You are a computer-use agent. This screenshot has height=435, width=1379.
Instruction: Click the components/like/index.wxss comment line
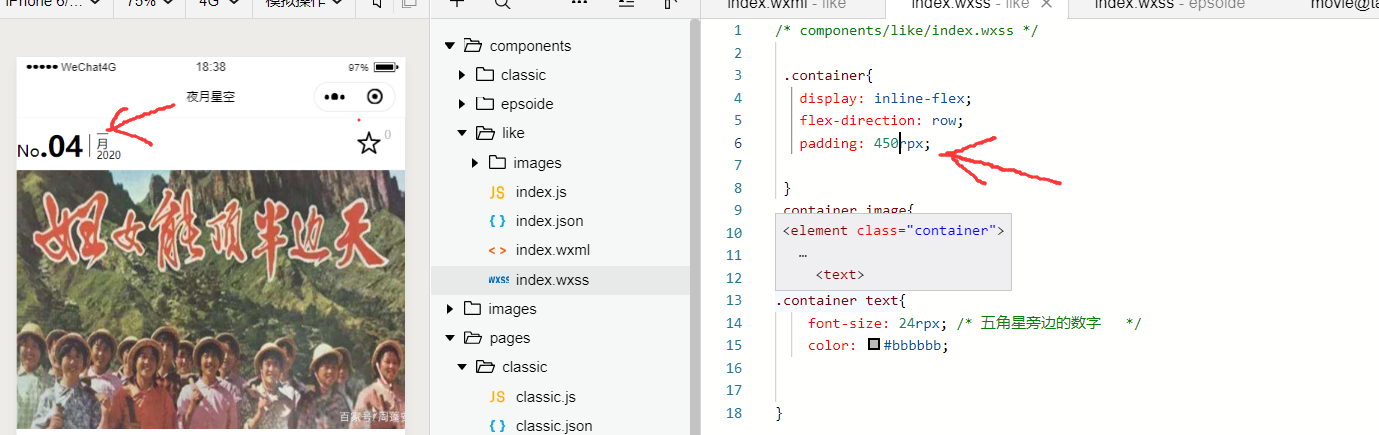[907, 30]
